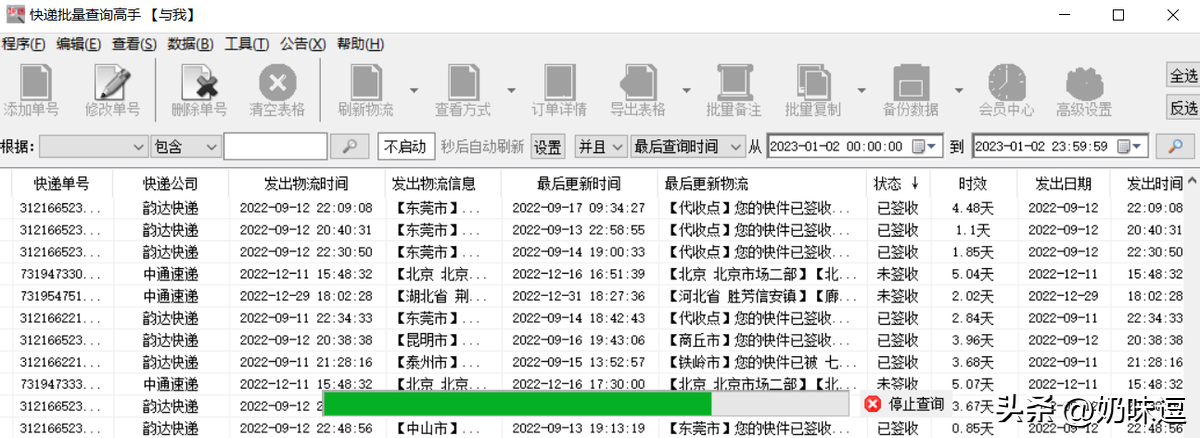
Task: Click the search key icon beside the filter text box
Action: (x=350, y=147)
